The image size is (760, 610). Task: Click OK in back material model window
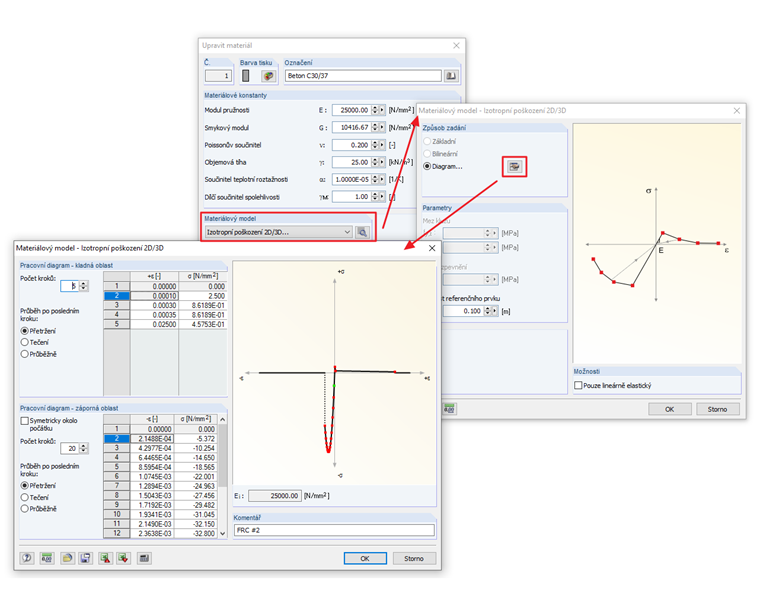click(x=669, y=409)
